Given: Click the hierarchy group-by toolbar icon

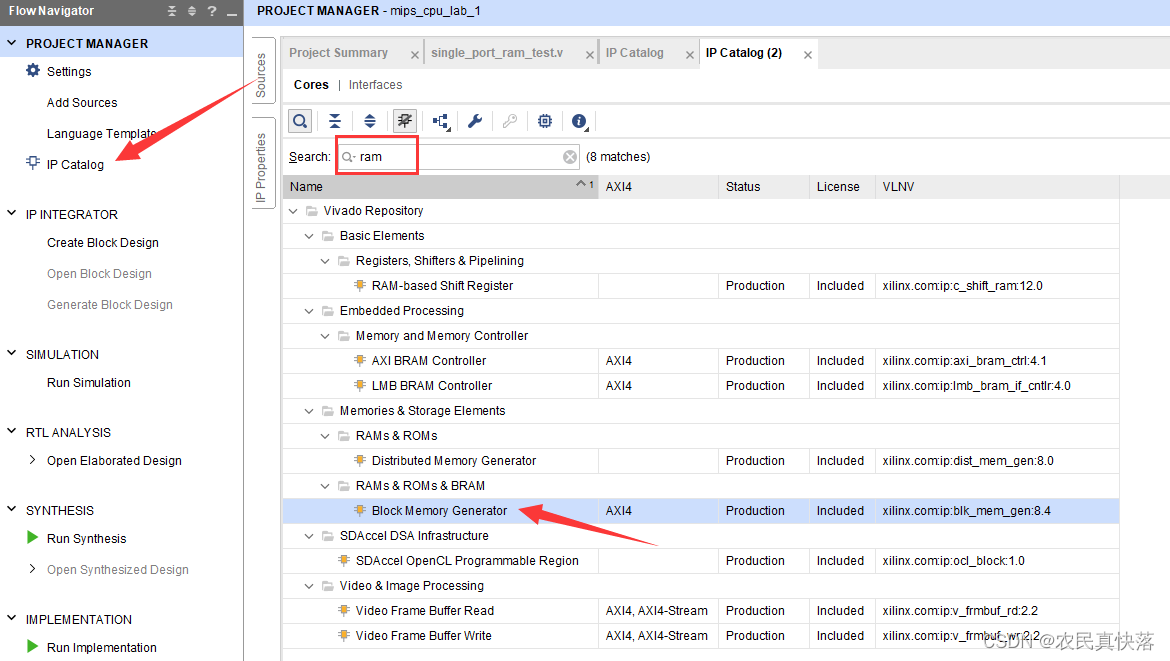Looking at the screenshot, I should click(x=440, y=121).
